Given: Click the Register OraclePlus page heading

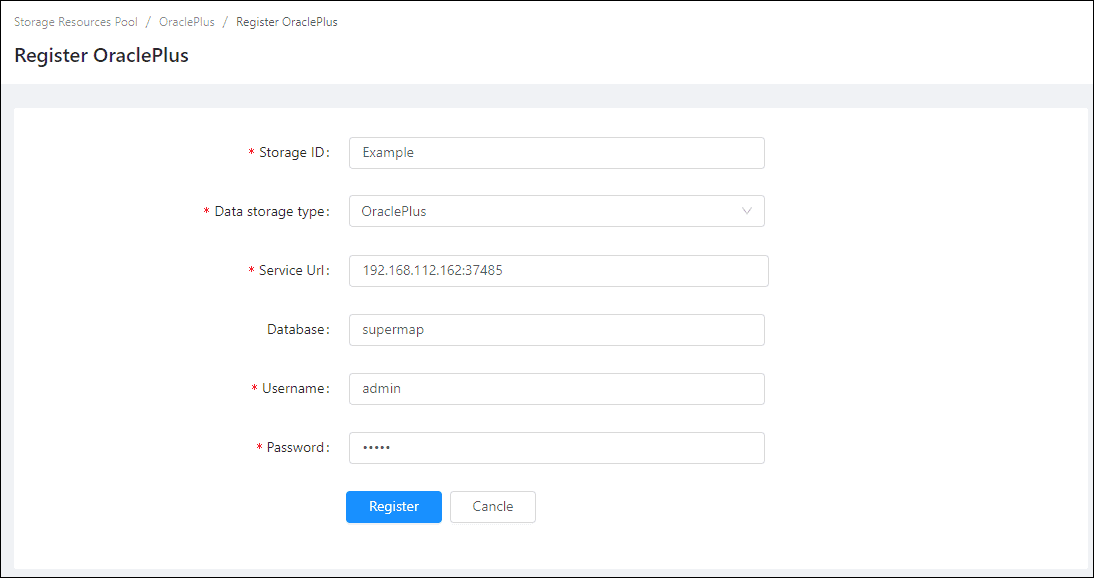Looking at the screenshot, I should tap(102, 56).
